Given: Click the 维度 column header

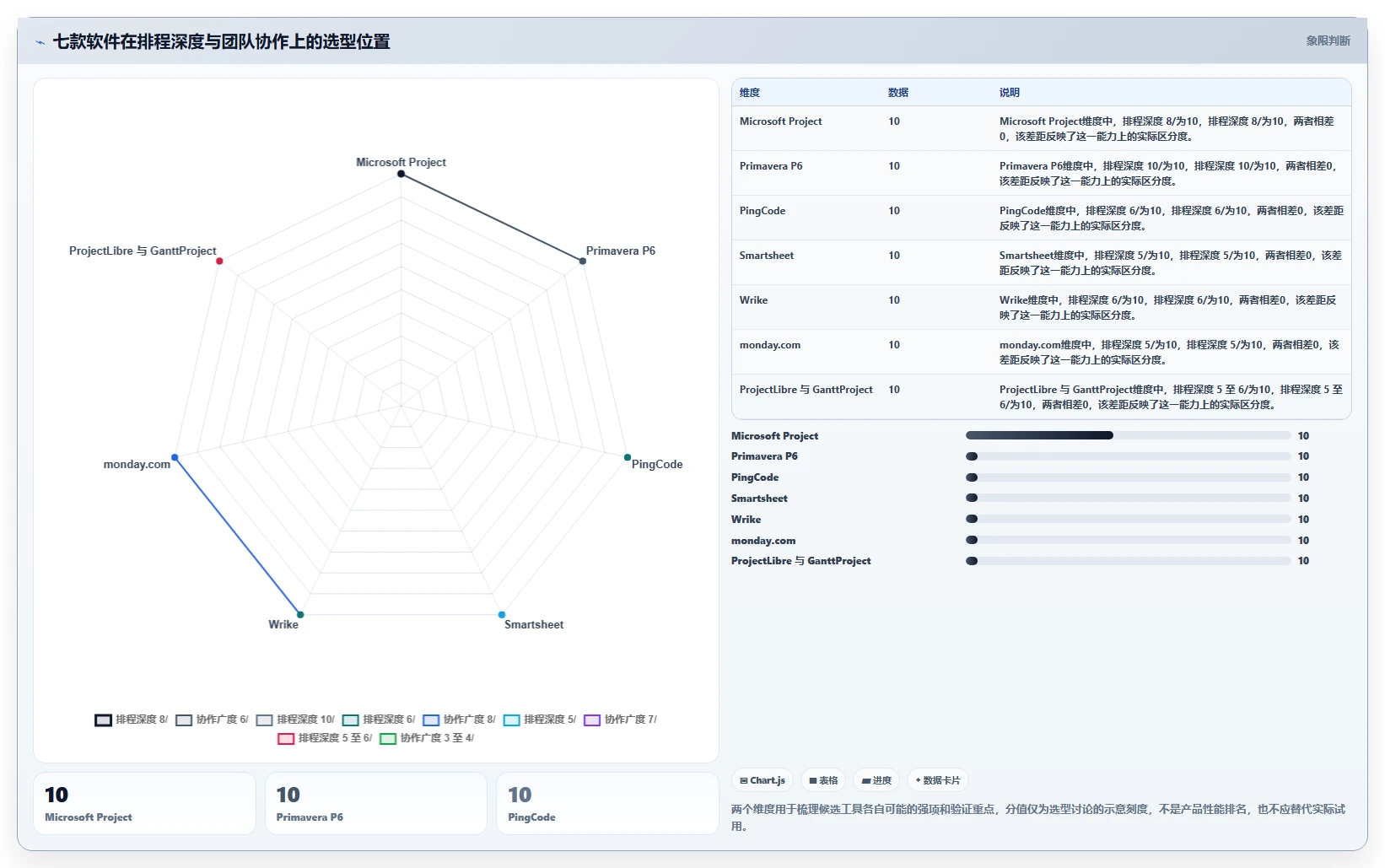Looking at the screenshot, I should [x=750, y=93].
